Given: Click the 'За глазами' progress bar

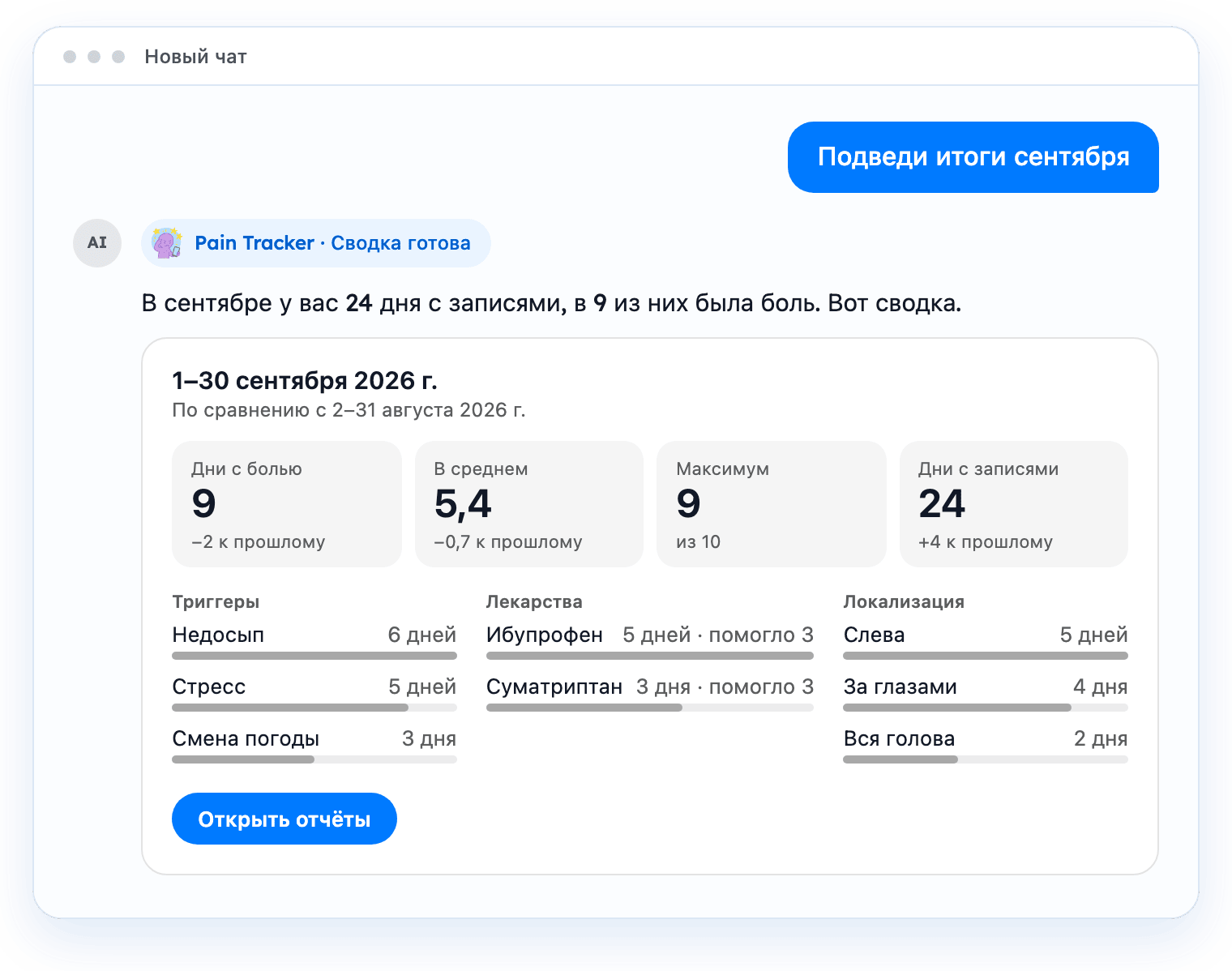Looking at the screenshot, I should tap(986, 708).
